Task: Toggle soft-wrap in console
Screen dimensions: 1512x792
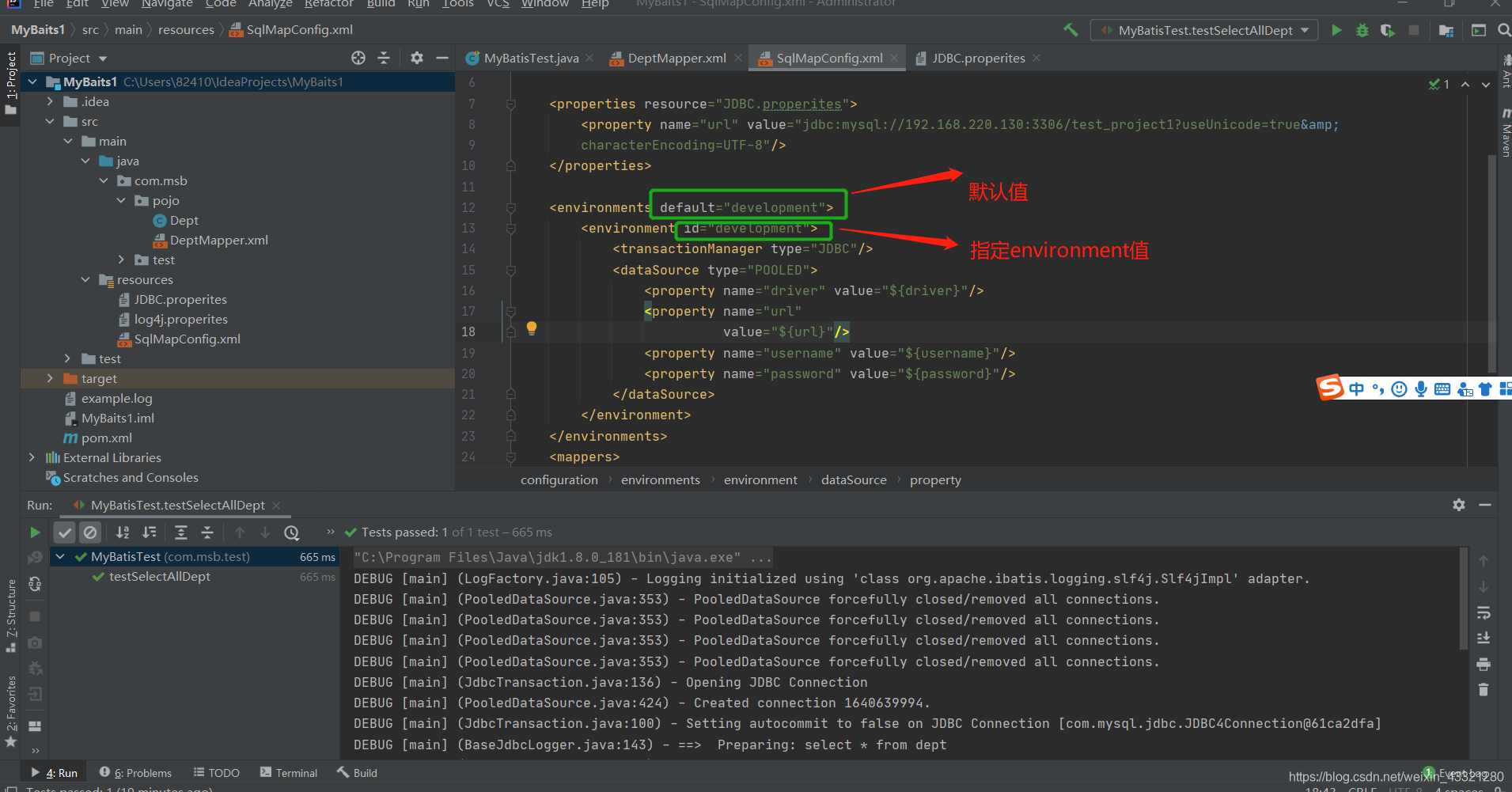Action: coord(1484,613)
